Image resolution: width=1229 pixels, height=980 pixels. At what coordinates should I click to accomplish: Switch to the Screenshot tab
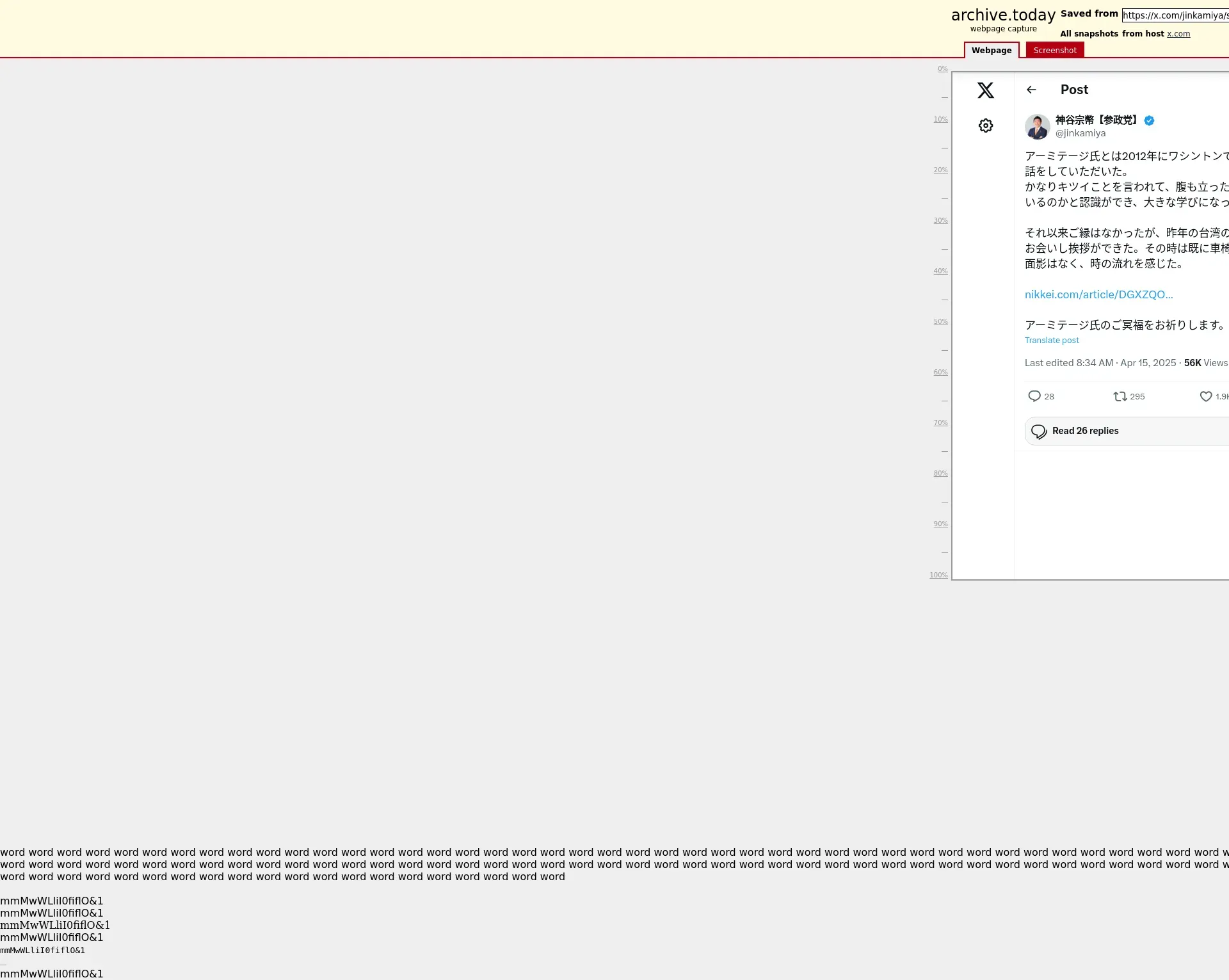pos(1054,51)
